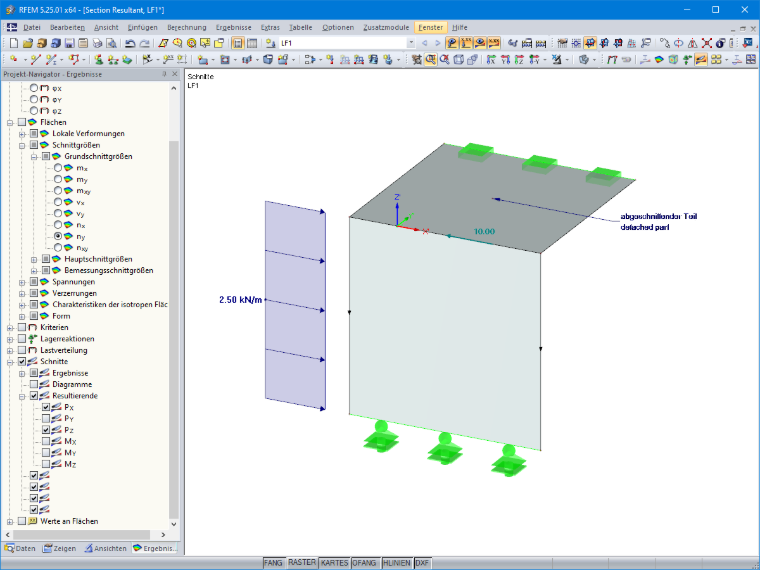Open the Ergebnisse menu
Viewport: 760px width, 570px height.
pos(234,28)
